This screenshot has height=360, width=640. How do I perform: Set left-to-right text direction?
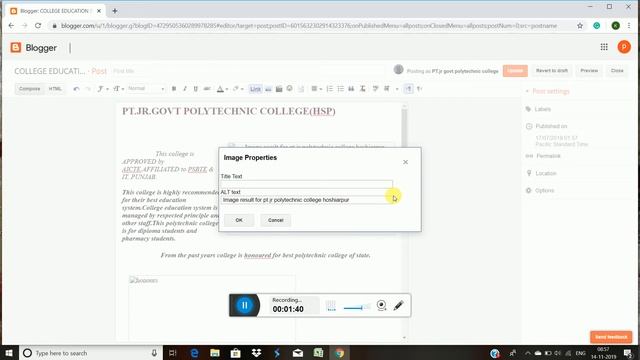click(409, 89)
